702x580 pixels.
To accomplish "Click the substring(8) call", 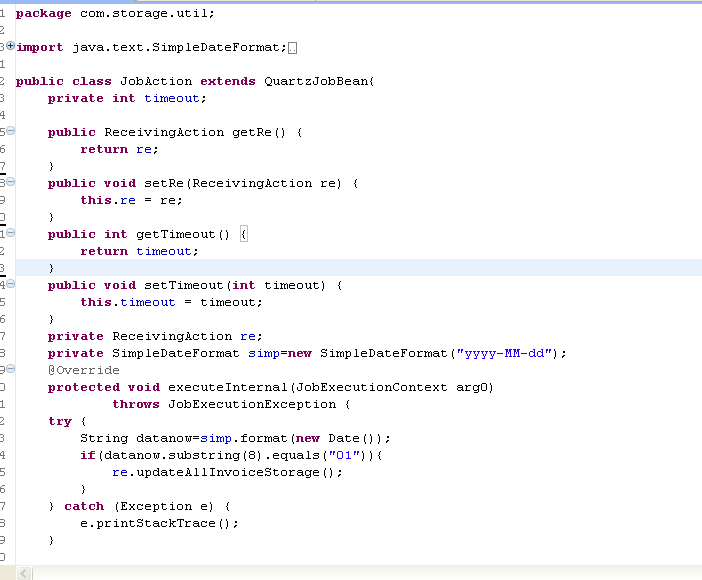I will click(x=215, y=455).
